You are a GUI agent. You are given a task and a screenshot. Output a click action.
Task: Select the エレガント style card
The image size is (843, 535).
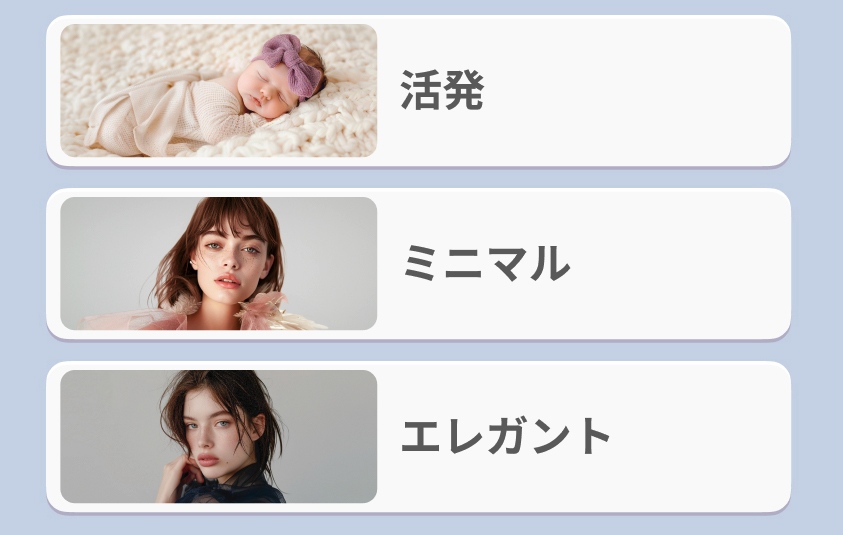point(418,437)
